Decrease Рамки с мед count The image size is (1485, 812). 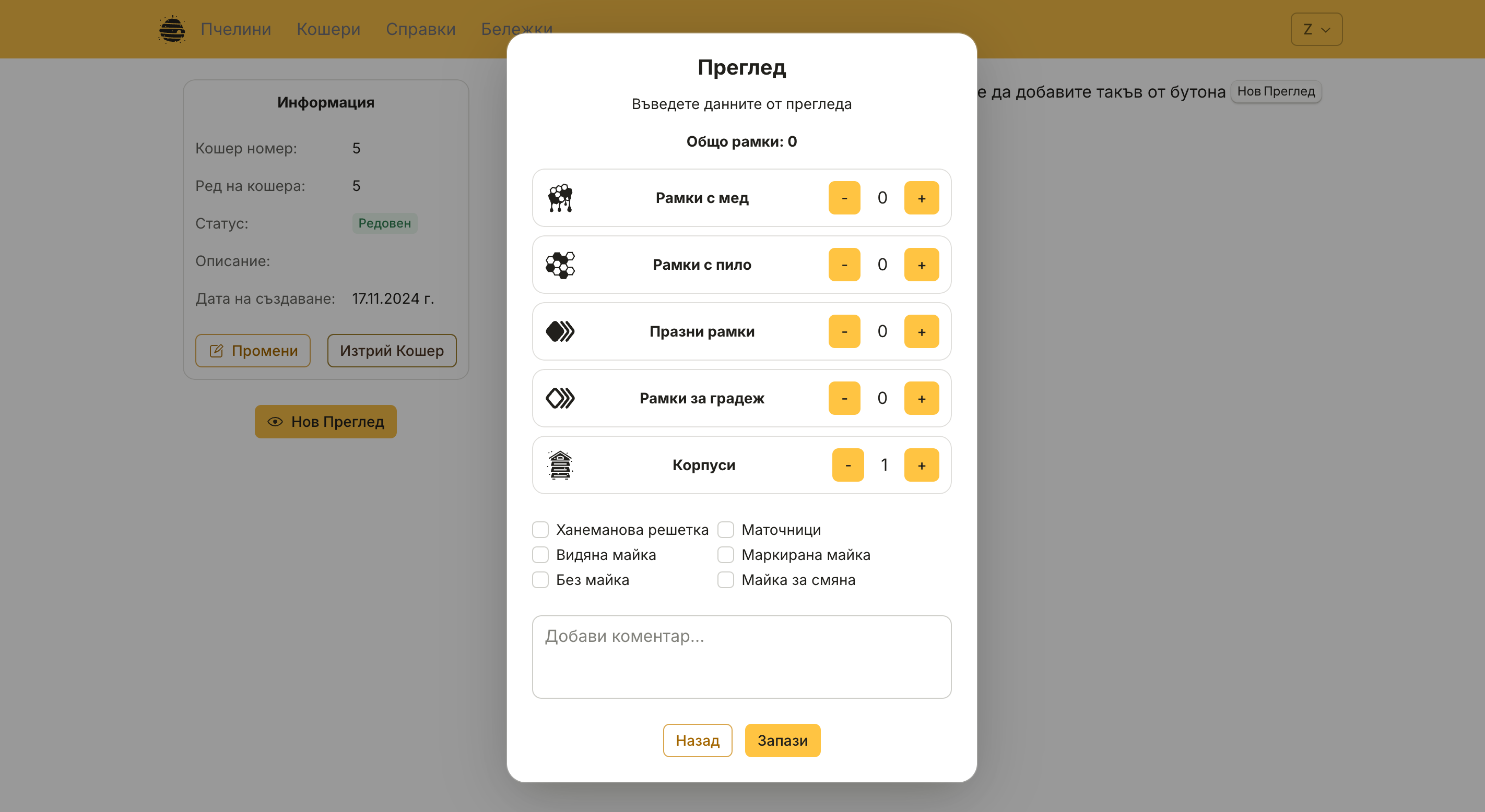[844, 198]
